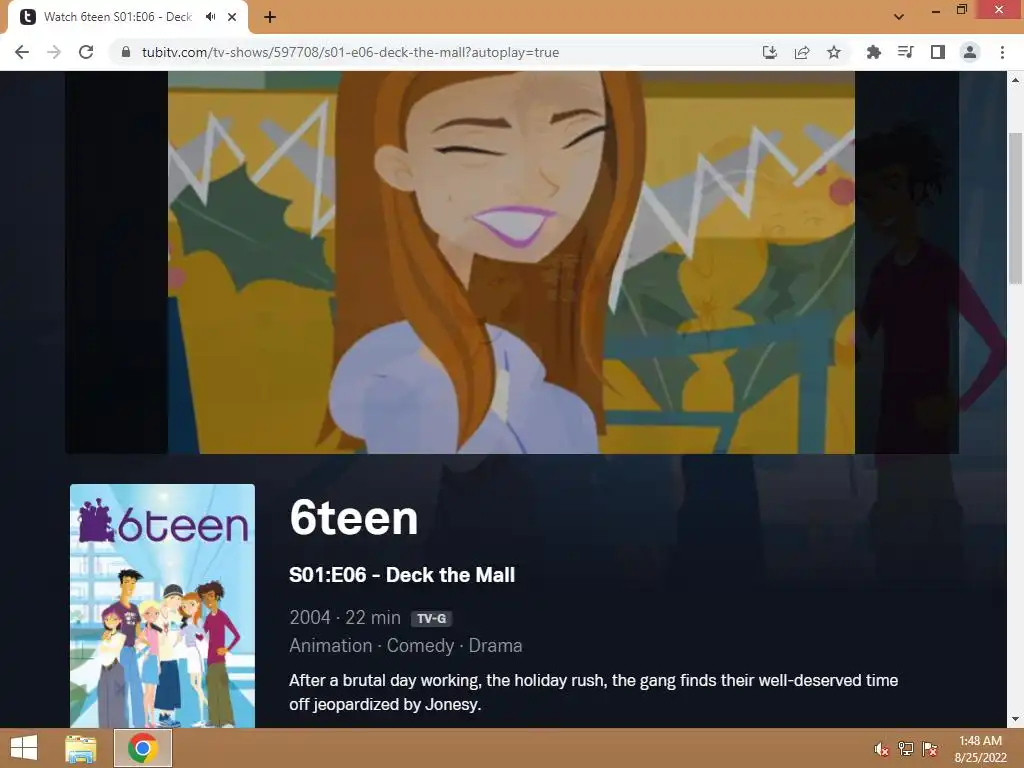The image size is (1024, 768).
Task: Open the Animation genre link
Action: tap(330, 646)
